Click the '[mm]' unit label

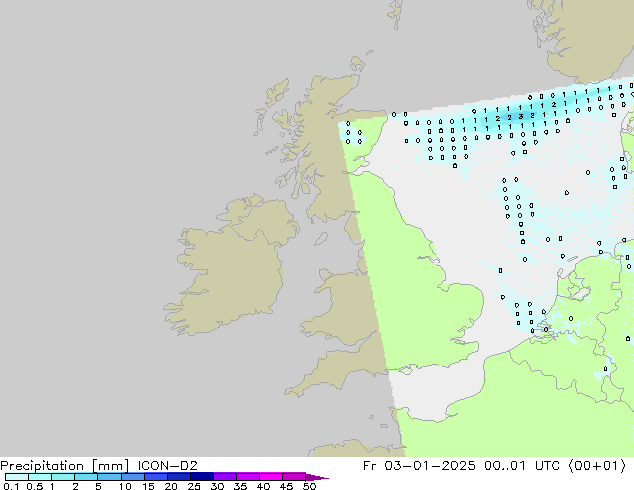click(110, 466)
